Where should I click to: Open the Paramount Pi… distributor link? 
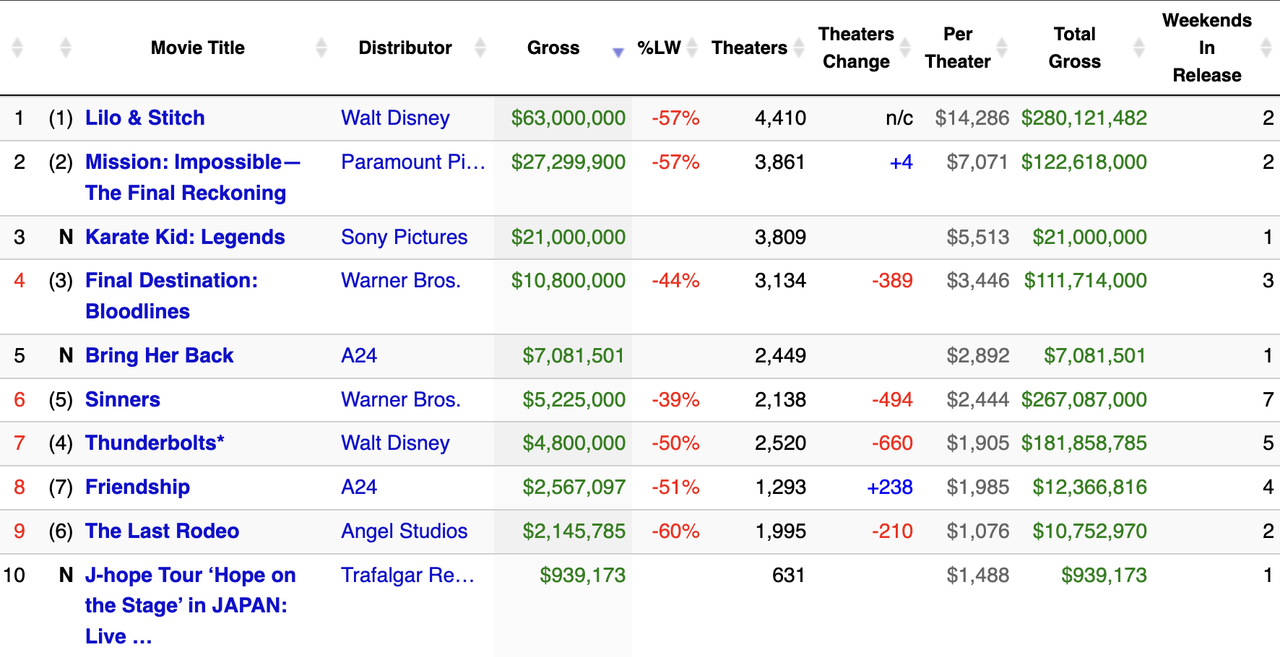(x=413, y=162)
